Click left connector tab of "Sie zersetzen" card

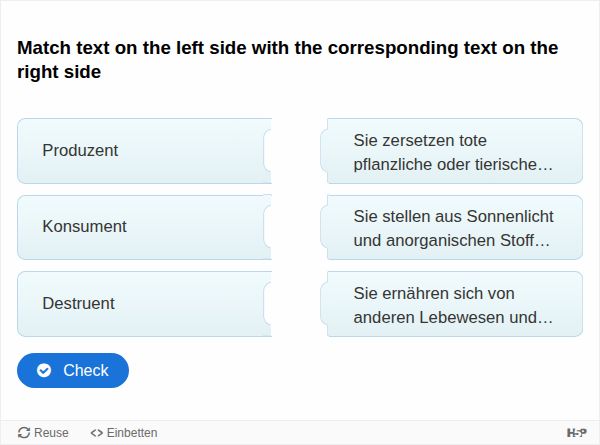(x=325, y=151)
